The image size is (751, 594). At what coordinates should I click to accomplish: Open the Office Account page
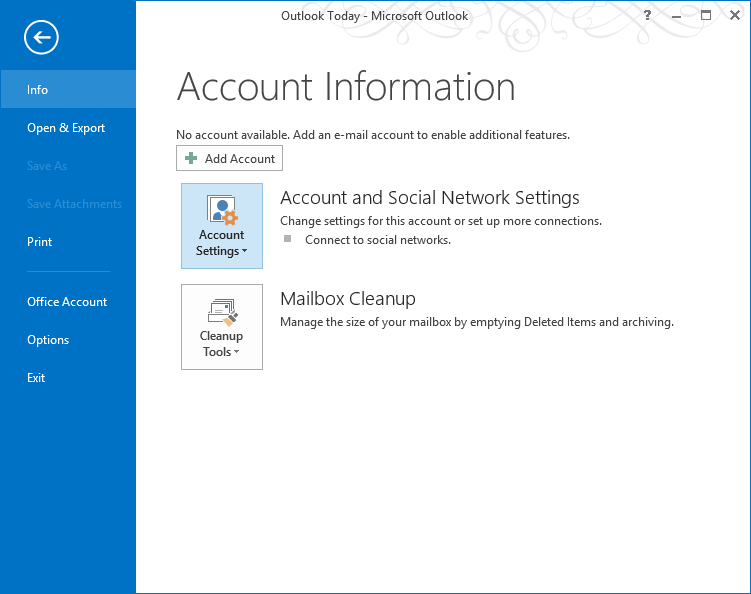[x=67, y=302]
